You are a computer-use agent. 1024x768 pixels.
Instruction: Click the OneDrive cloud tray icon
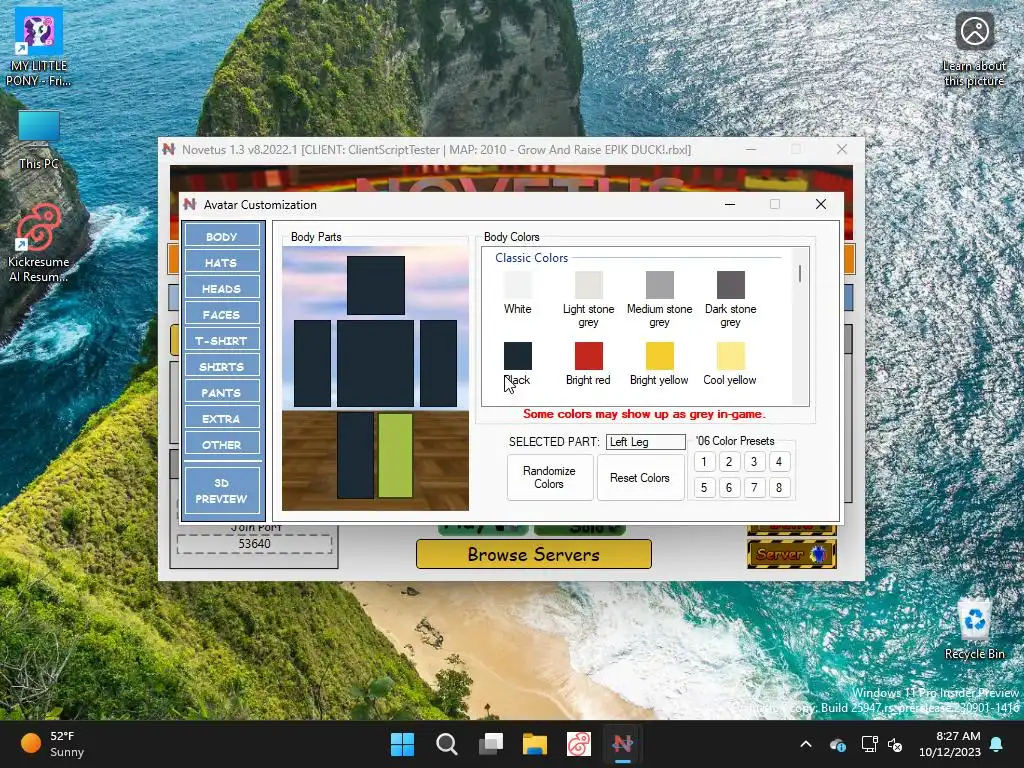(837, 744)
